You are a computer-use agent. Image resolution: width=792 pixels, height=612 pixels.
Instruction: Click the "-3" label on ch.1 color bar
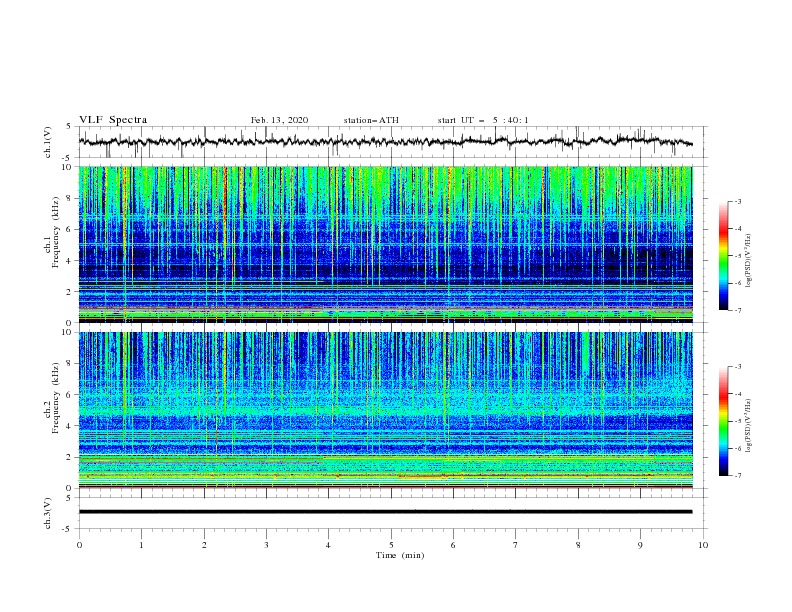click(x=738, y=201)
